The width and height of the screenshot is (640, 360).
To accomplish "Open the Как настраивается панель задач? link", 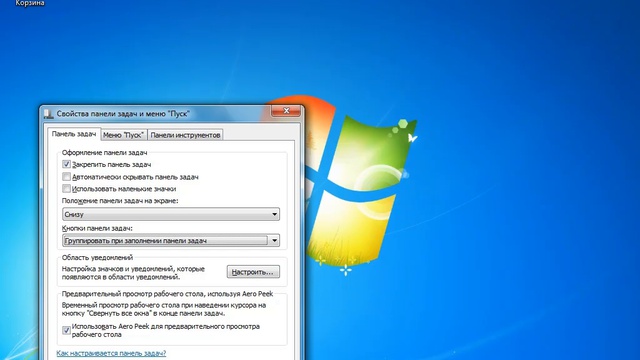I will pyautogui.click(x=111, y=353).
